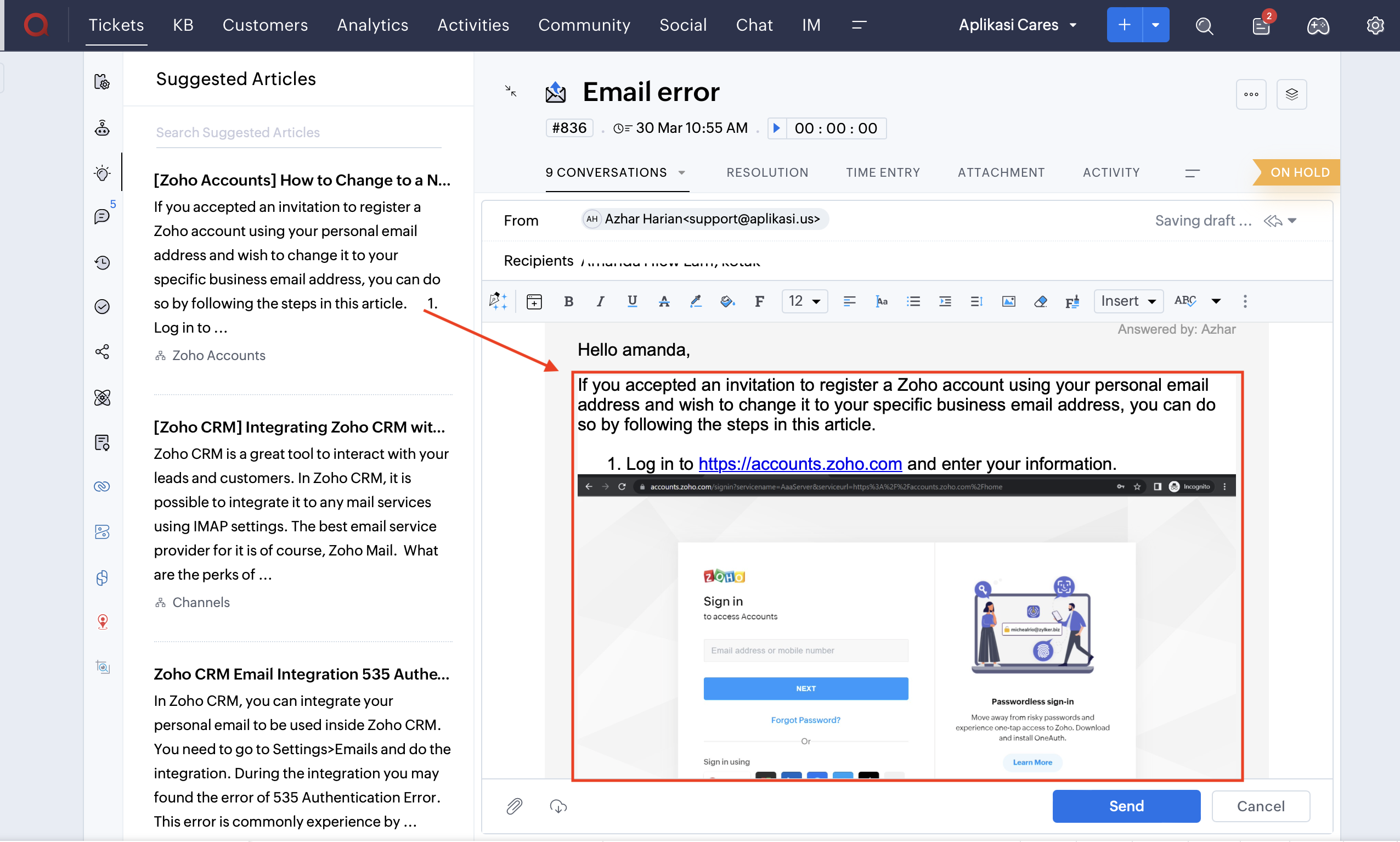The image size is (1400, 842).
Task: Click Search Suggested Articles field
Action: (298, 132)
